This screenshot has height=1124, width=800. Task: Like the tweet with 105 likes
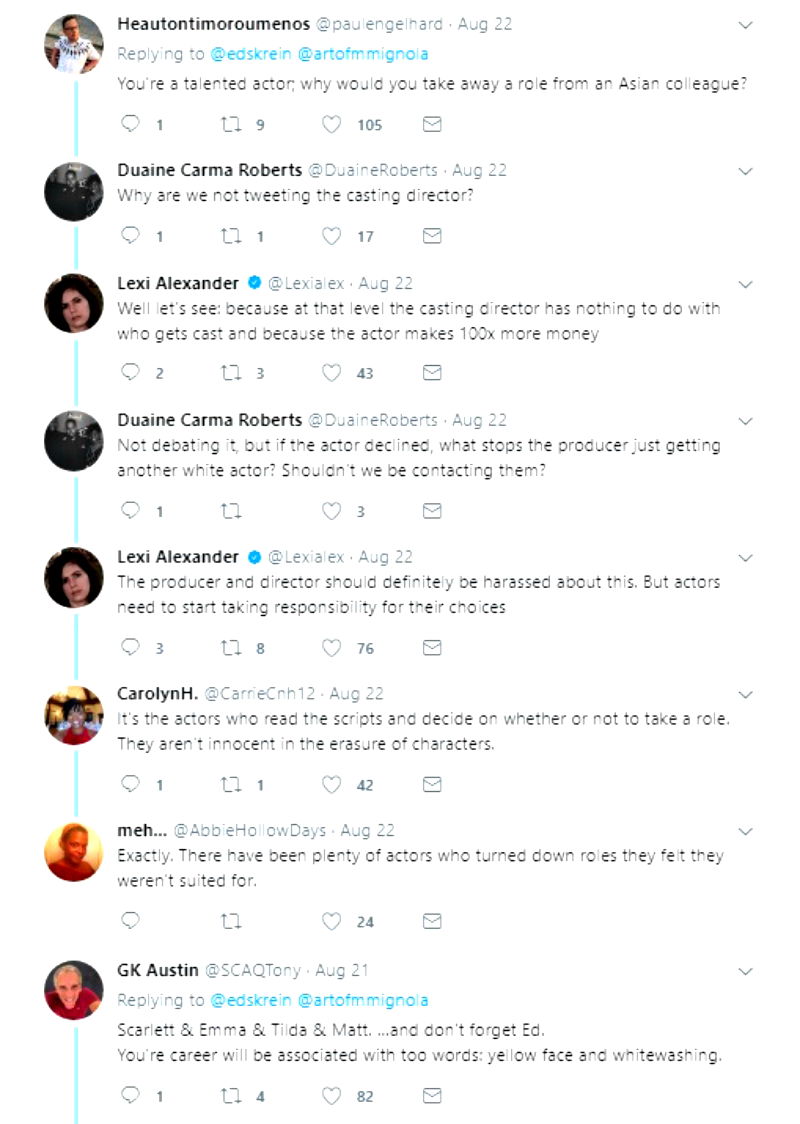click(331, 125)
